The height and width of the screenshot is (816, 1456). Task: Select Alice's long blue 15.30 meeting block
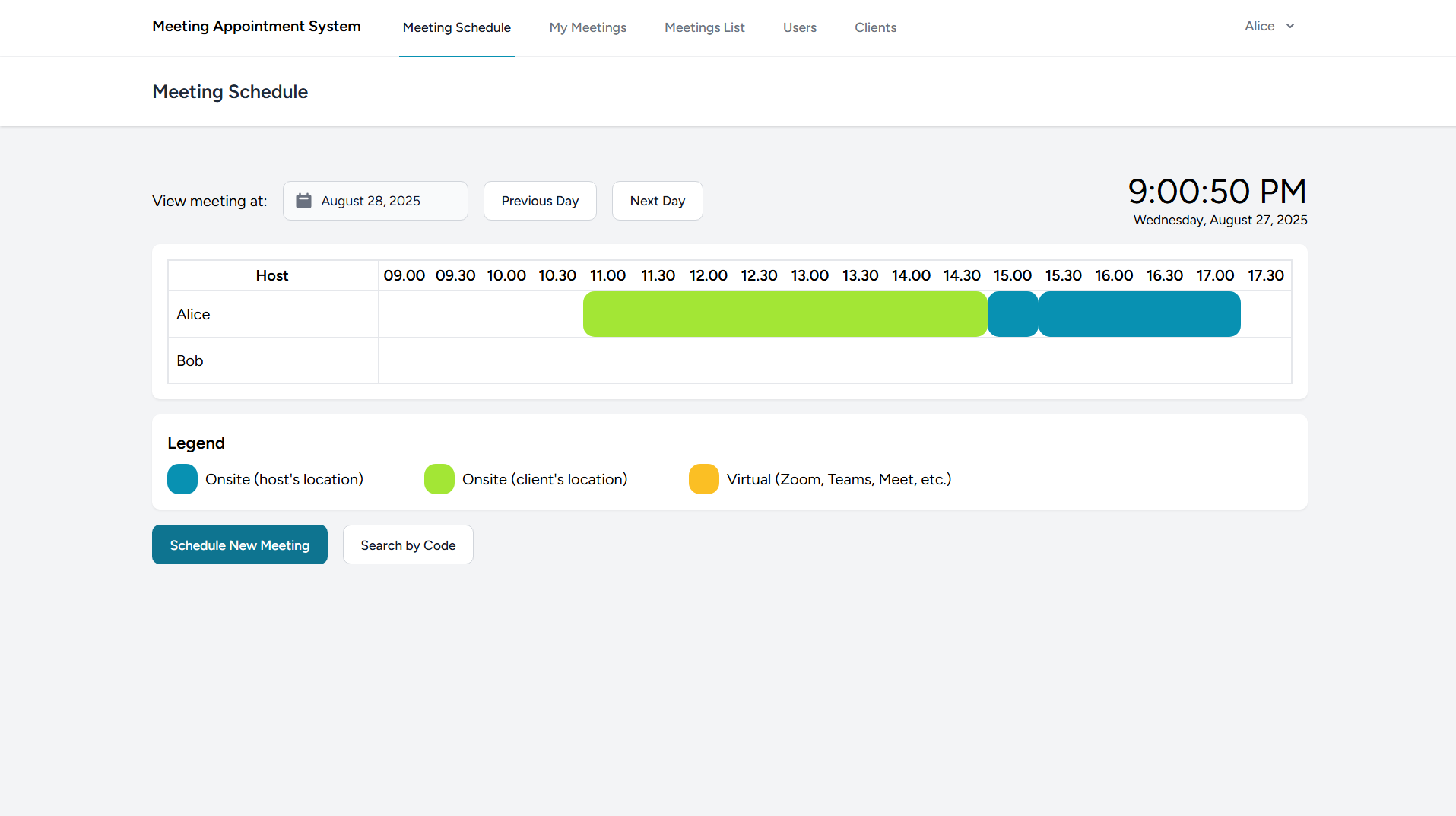[x=1139, y=314]
